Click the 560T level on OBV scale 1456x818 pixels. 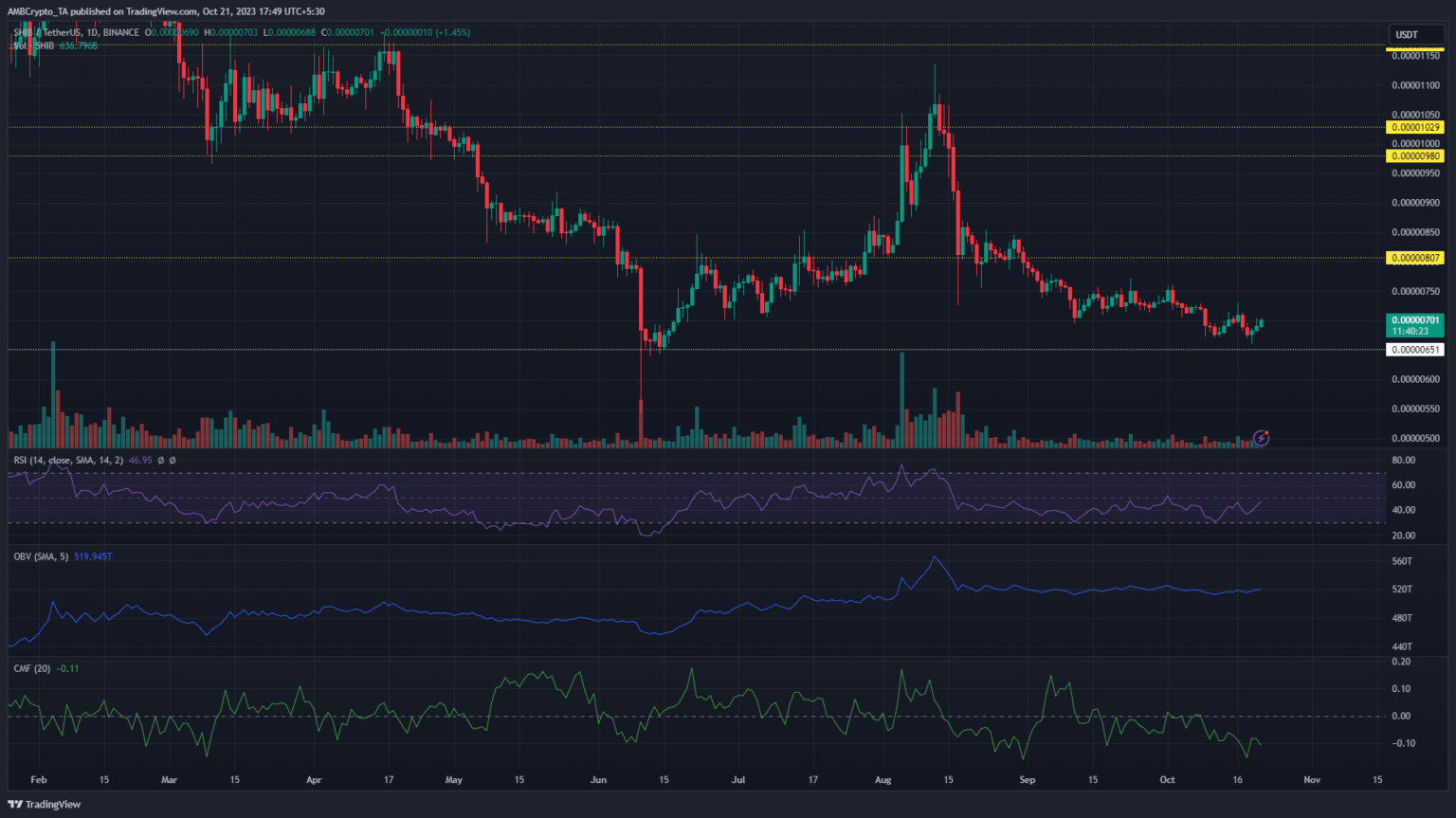pos(1402,561)
